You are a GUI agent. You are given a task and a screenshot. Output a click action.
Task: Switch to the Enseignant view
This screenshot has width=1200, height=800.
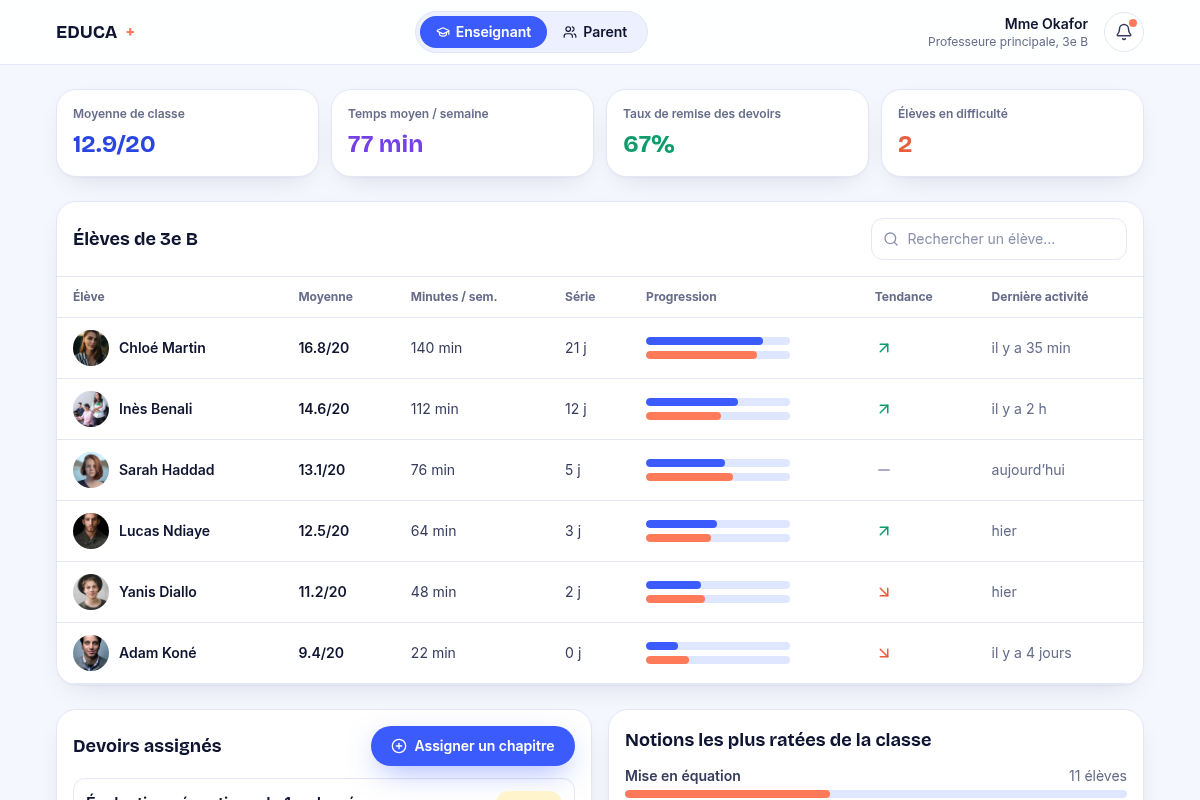click(483, 32)
